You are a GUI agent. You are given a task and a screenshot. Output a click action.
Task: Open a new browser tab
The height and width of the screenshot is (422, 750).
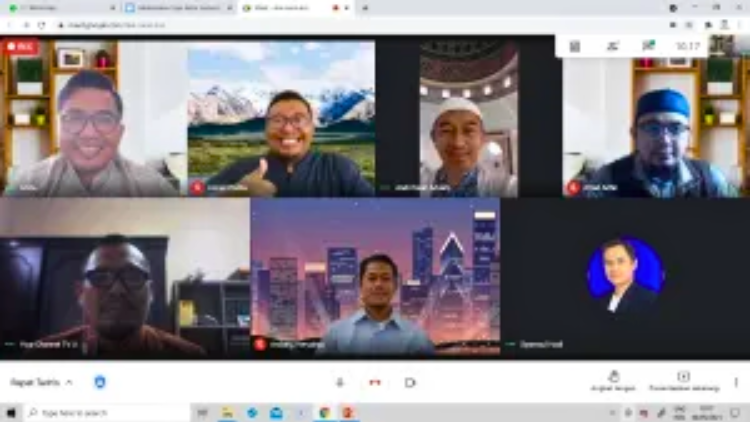[x=365, y=8]
